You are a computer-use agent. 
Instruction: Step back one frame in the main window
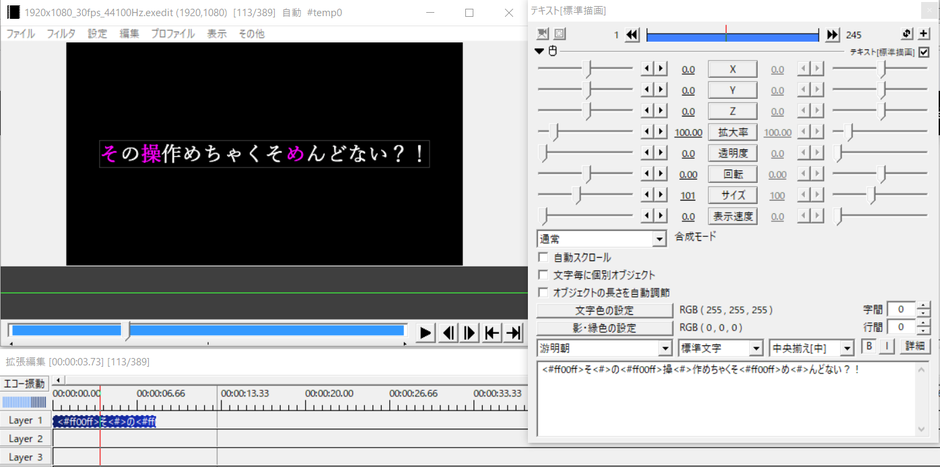[447, 332]
